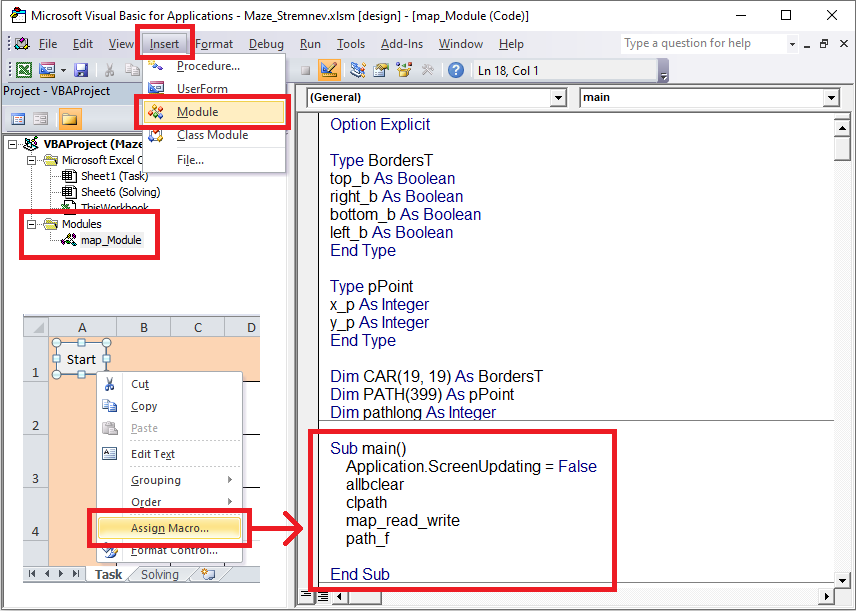The width and height of the screenshot is (856, 611).
Task: Open the Tools menu
Action: (350, 44)
